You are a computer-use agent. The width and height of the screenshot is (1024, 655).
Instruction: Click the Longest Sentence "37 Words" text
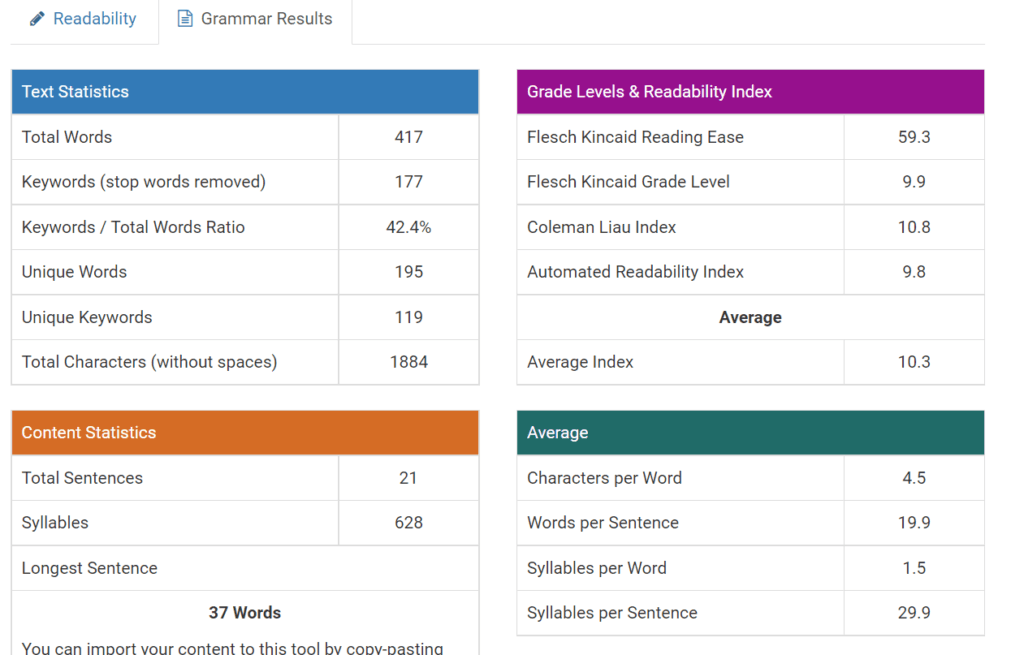245,613
